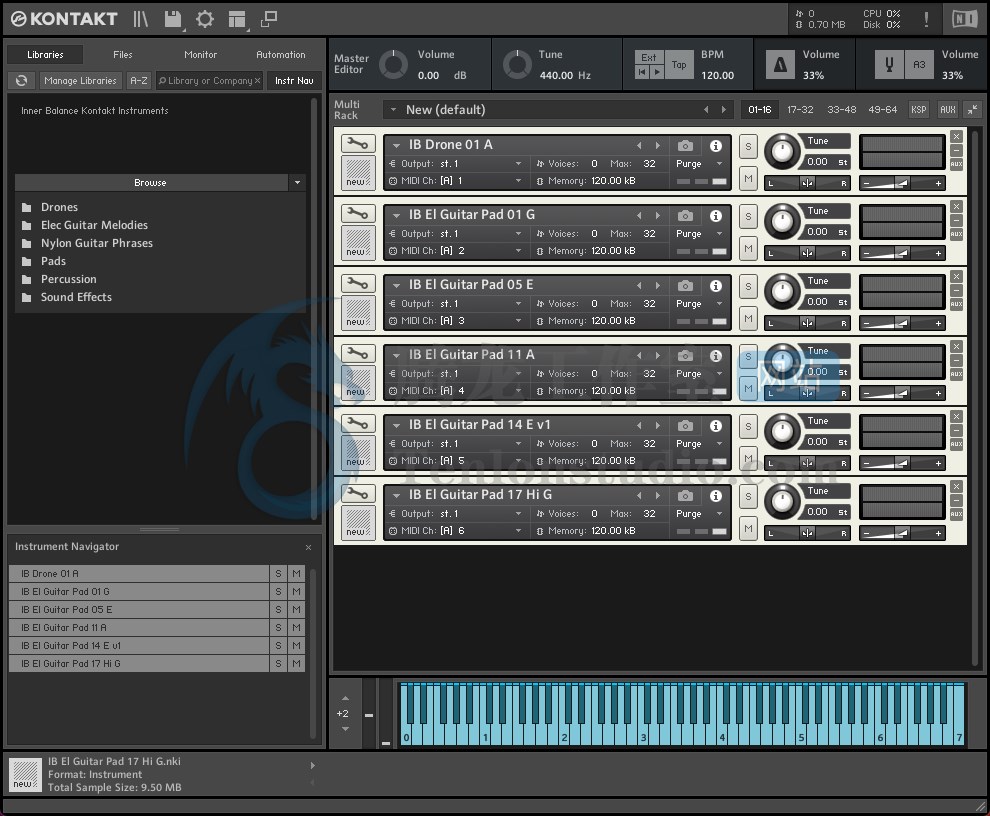Screen dimensions: 990x816
Task: Solo IB Drone 01 A in the rack
Action: (x=748, y=147)
